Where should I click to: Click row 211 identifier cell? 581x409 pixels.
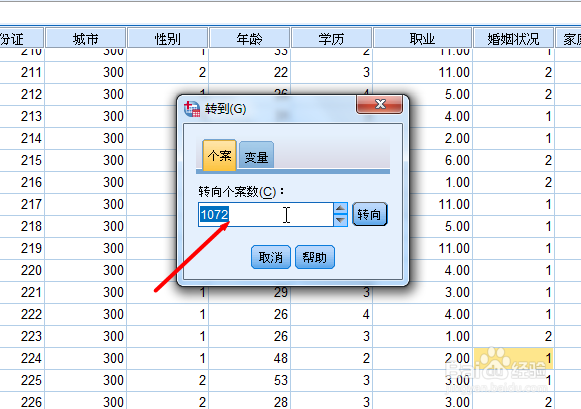[x=22, y=72]
